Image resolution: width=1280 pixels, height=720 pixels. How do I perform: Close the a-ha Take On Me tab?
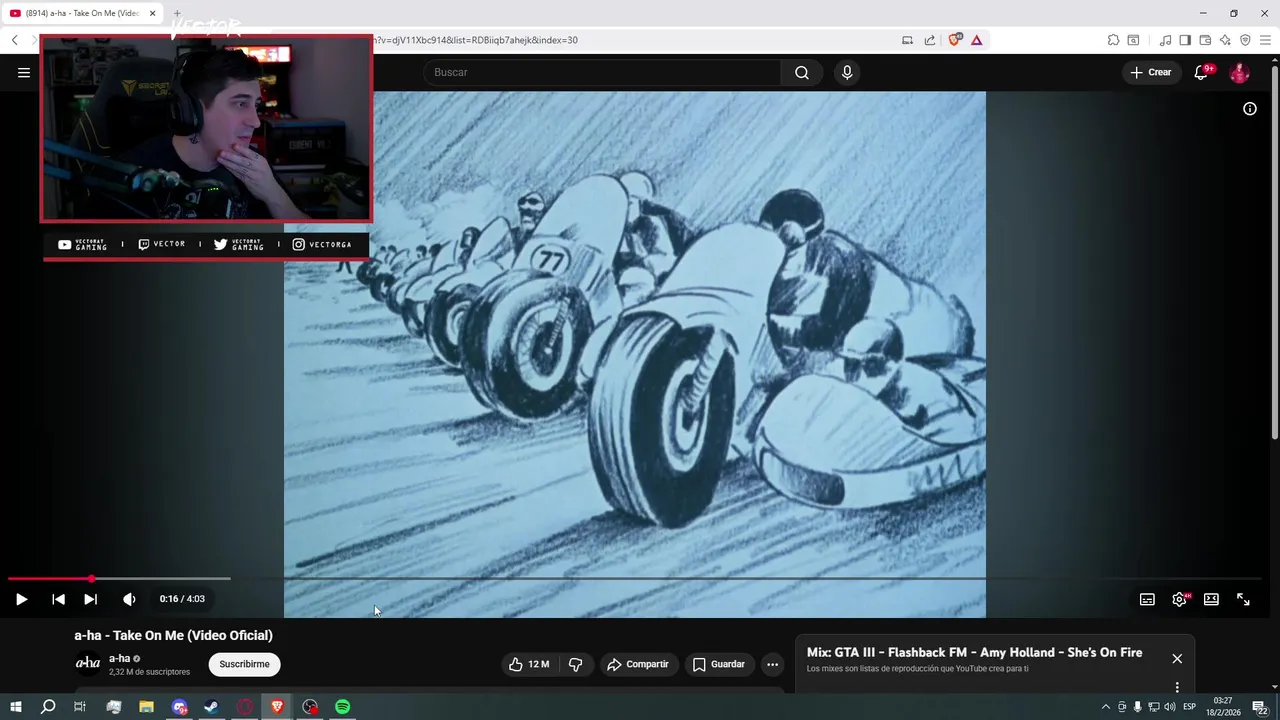[x=152, y=13]
